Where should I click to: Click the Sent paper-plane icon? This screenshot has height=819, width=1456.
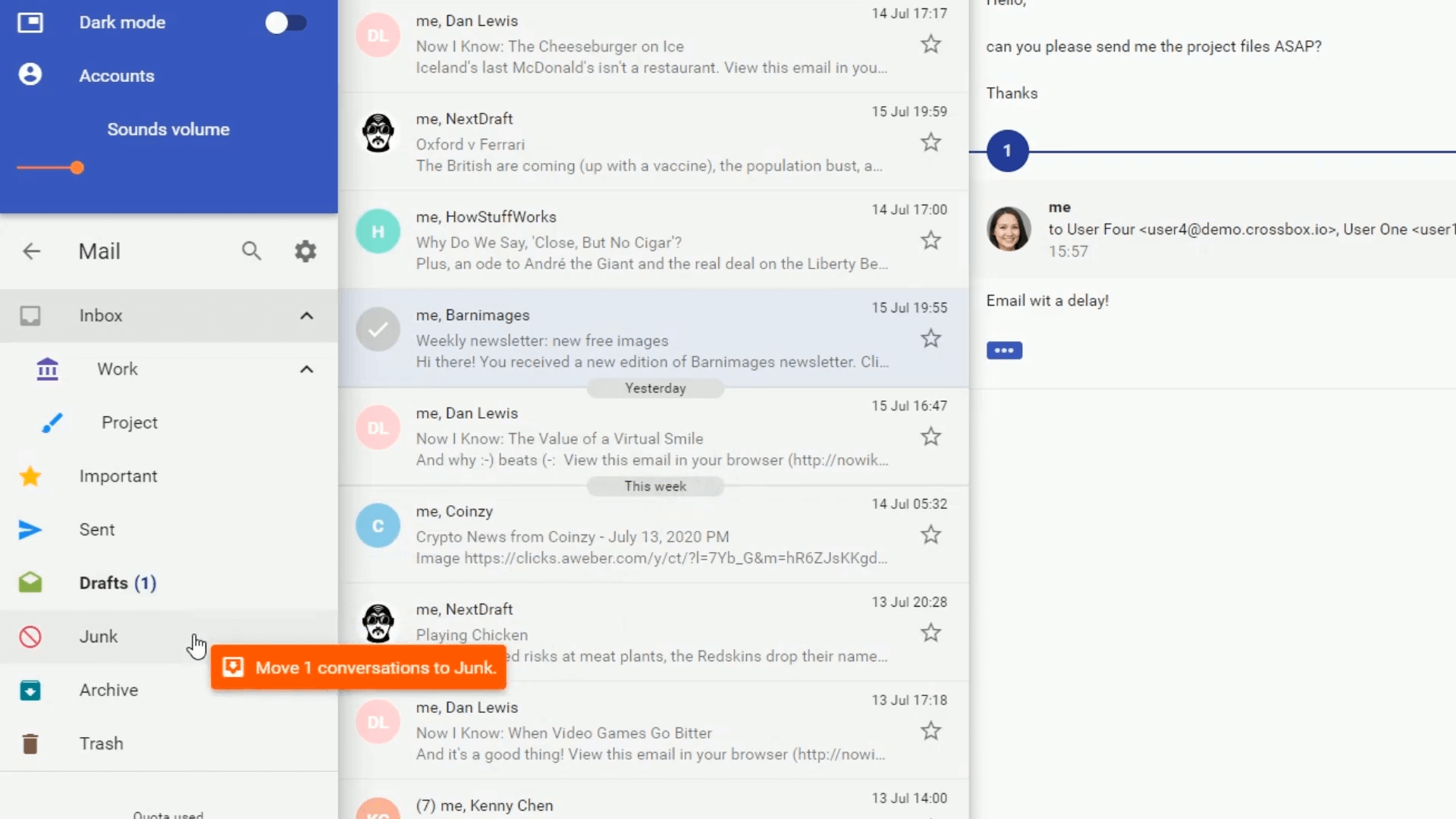click(x=30, y=529)
